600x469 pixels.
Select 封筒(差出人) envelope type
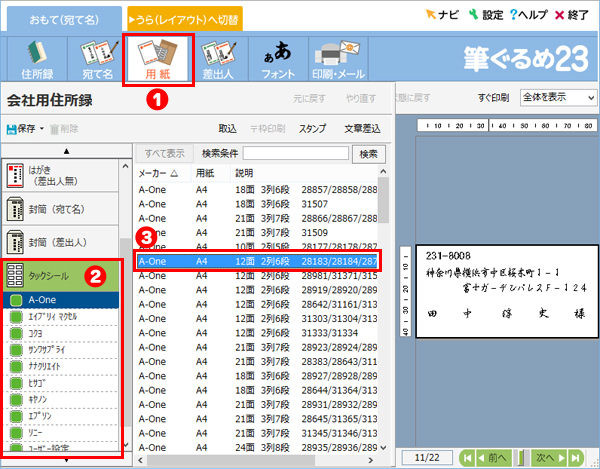pos(61,242)
